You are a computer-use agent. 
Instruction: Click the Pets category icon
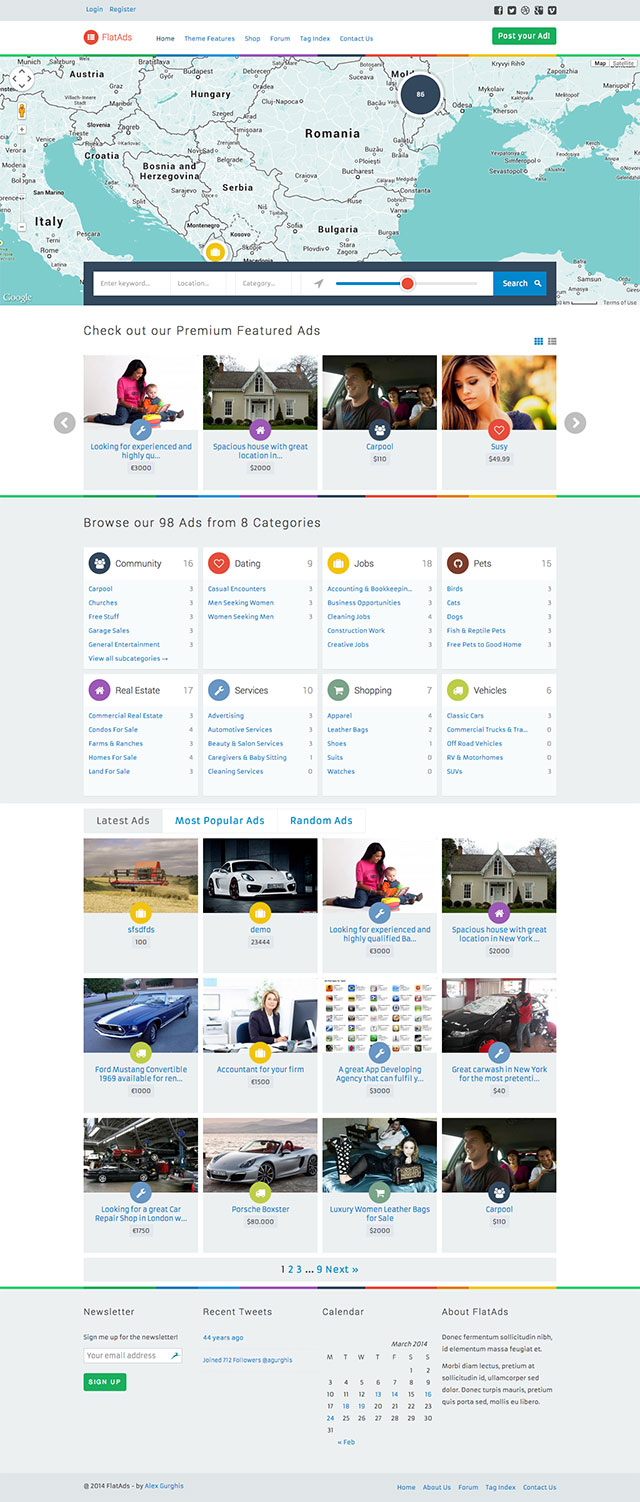457,563
